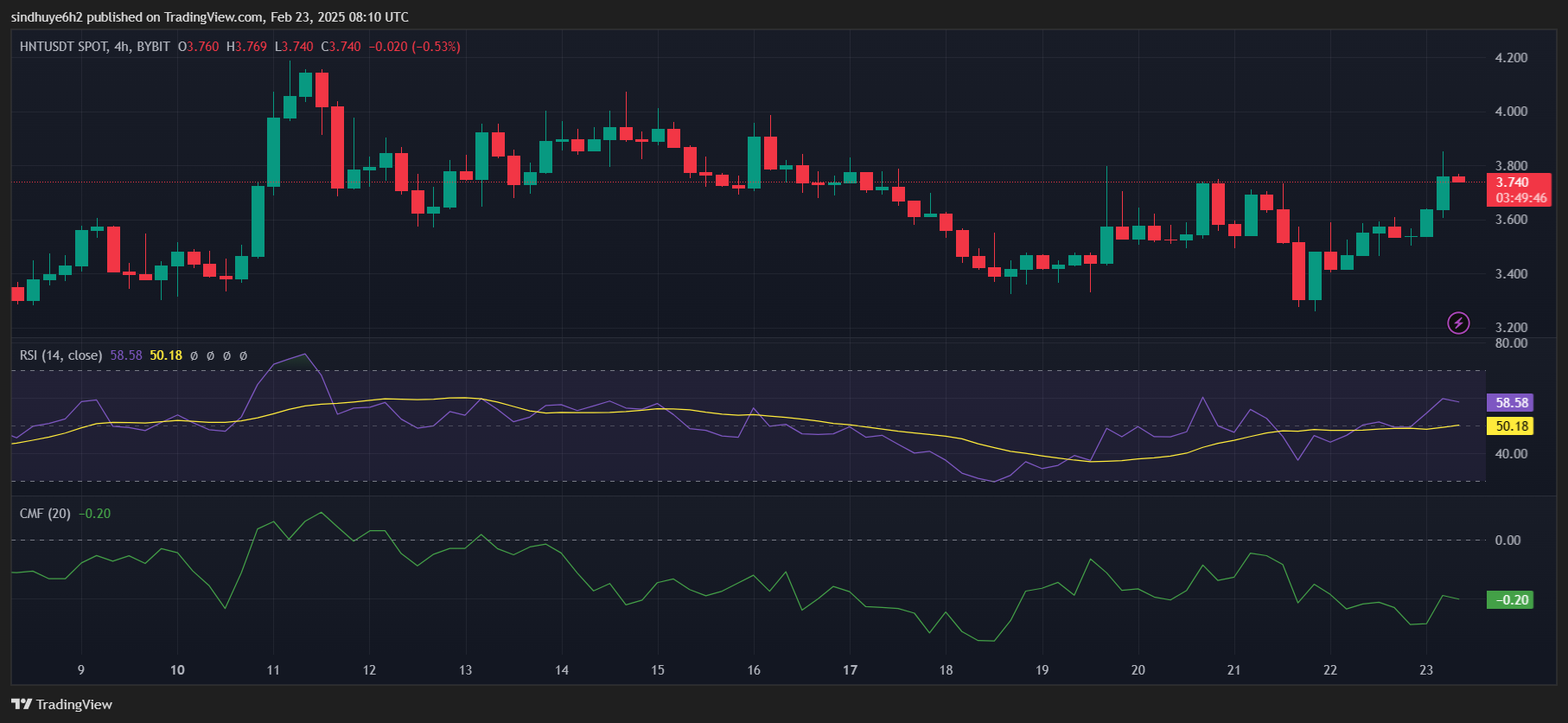Click the TradingView logo icon

(x=22, y=704)
